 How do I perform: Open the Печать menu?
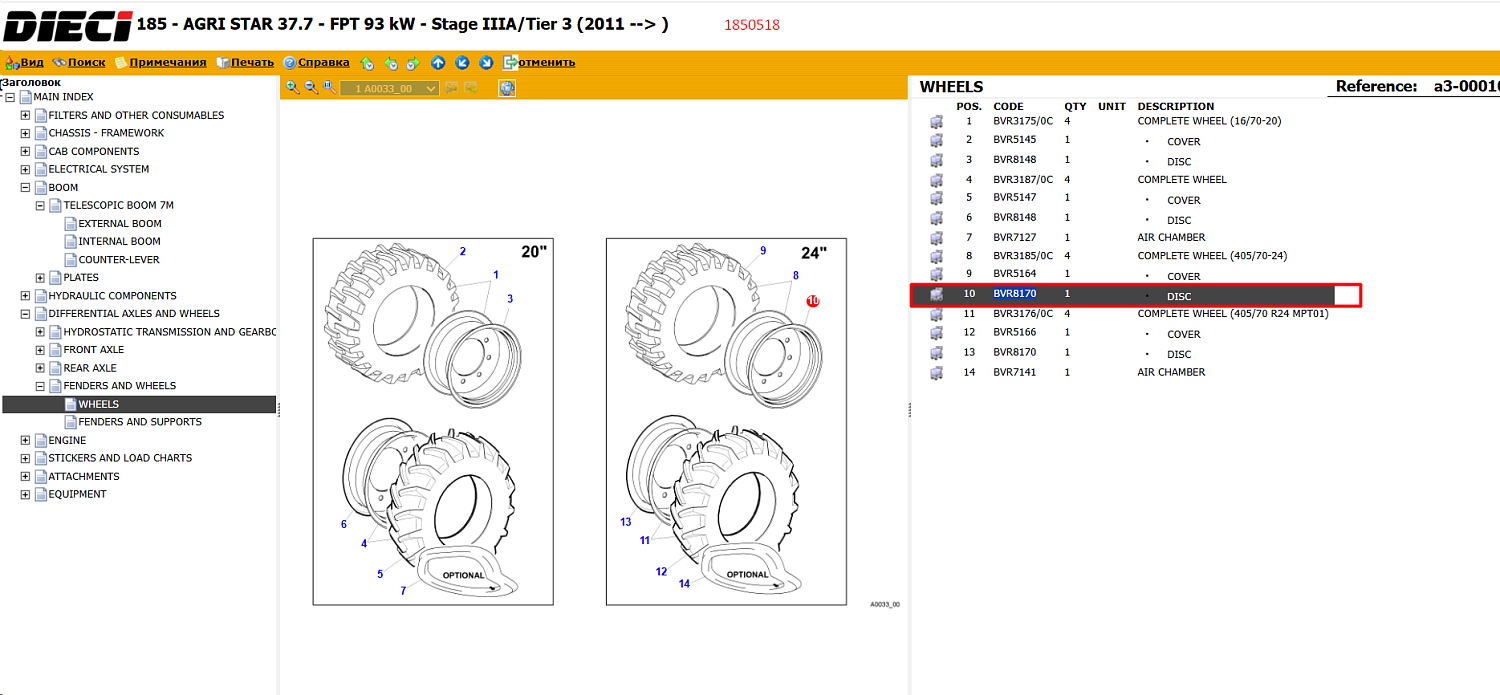[244, 62]
